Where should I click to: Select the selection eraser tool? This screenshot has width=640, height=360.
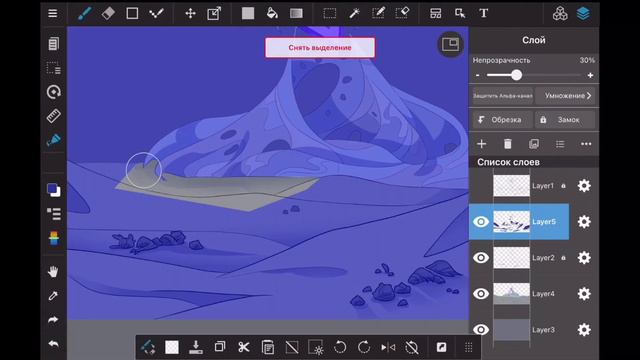(402, 13)
